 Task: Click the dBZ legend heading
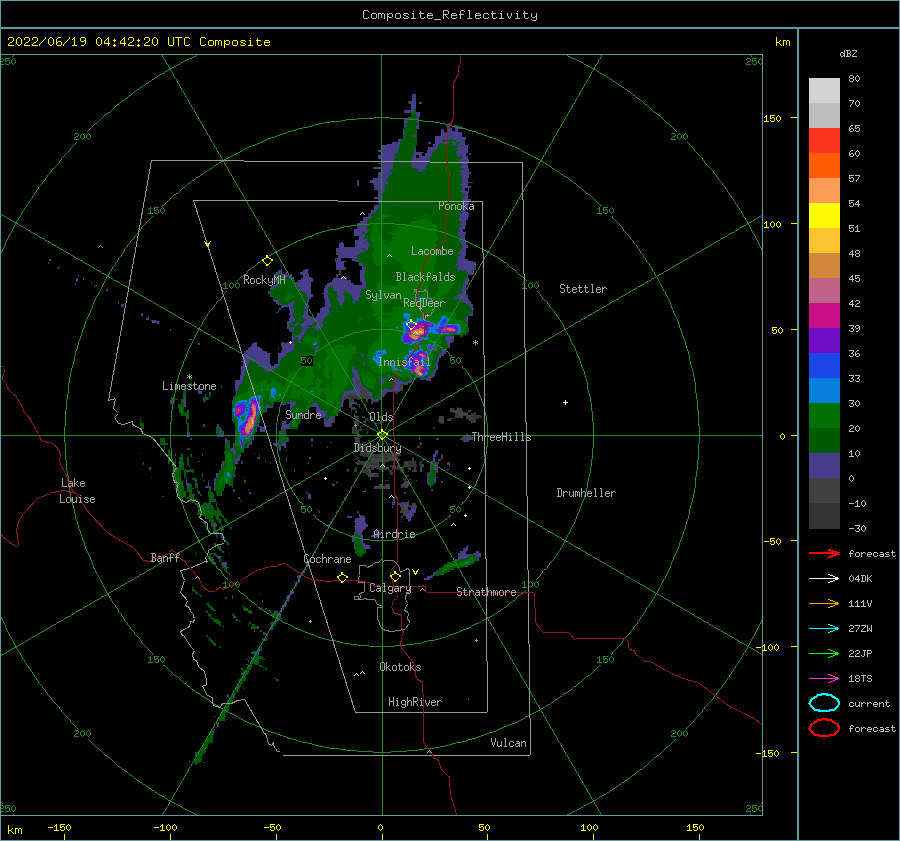coord(848,53)
